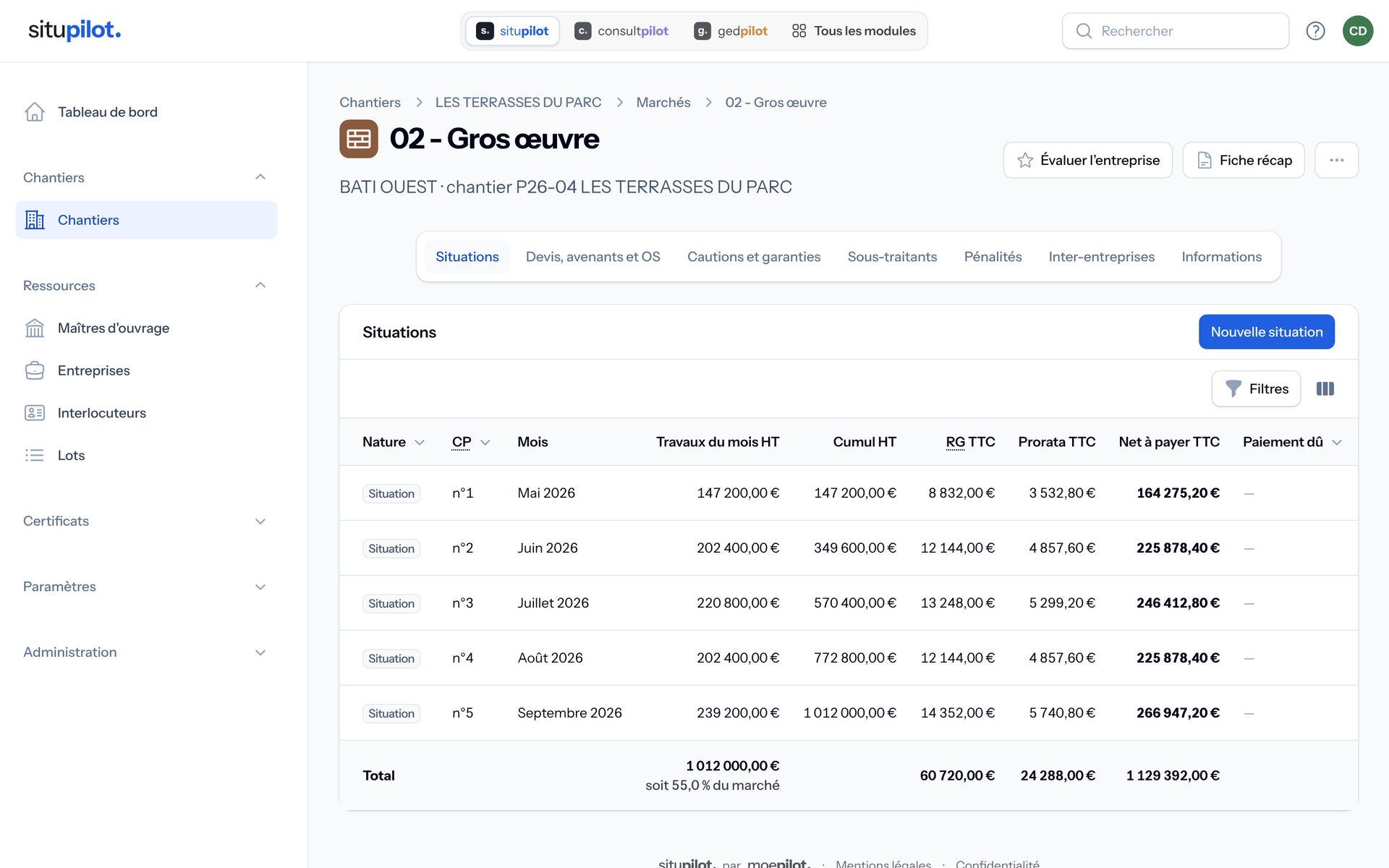The image size is (1389, 868).
Task: Open the Filtres button
Action: tap(1256, 389)
